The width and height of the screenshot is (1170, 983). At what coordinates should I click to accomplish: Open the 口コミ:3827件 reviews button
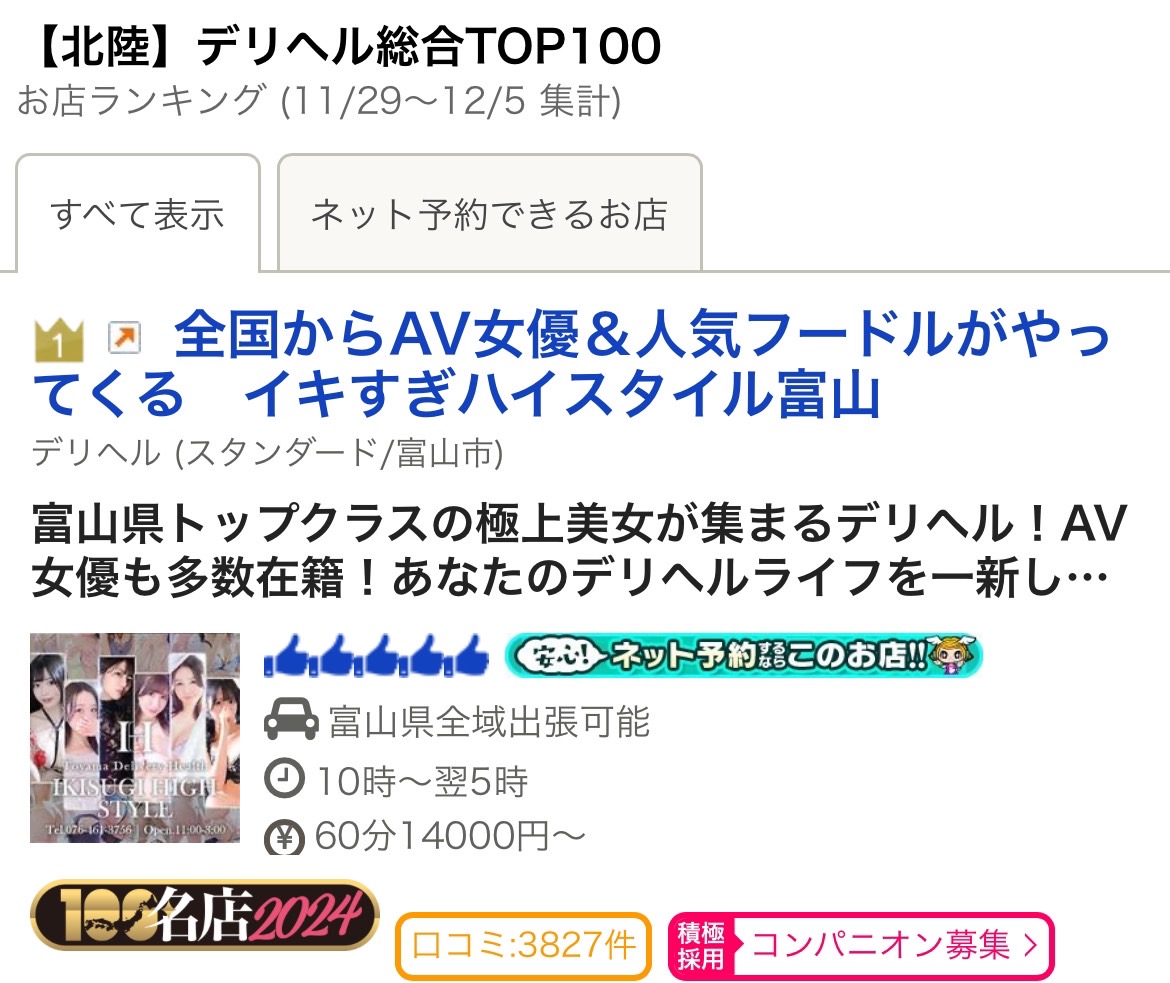tap(523, 945)
